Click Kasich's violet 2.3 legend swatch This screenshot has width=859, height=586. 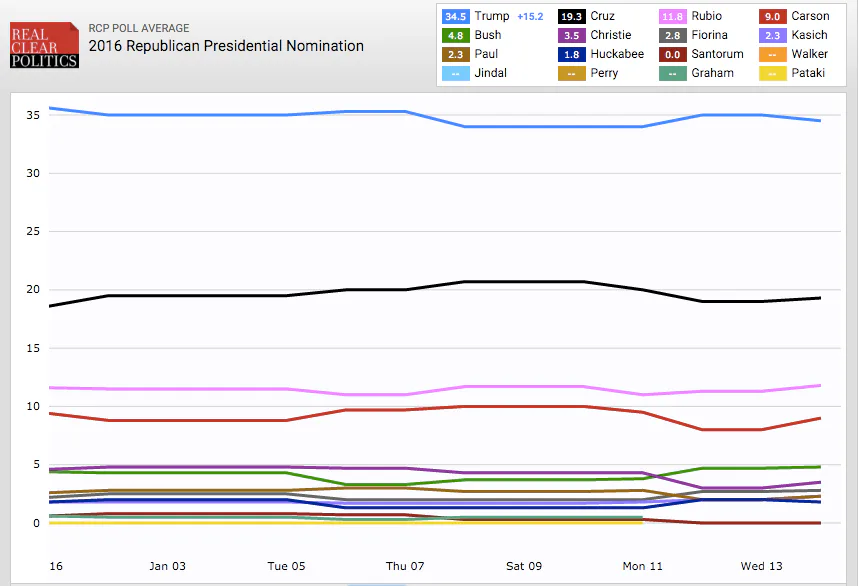pos(772,36)
